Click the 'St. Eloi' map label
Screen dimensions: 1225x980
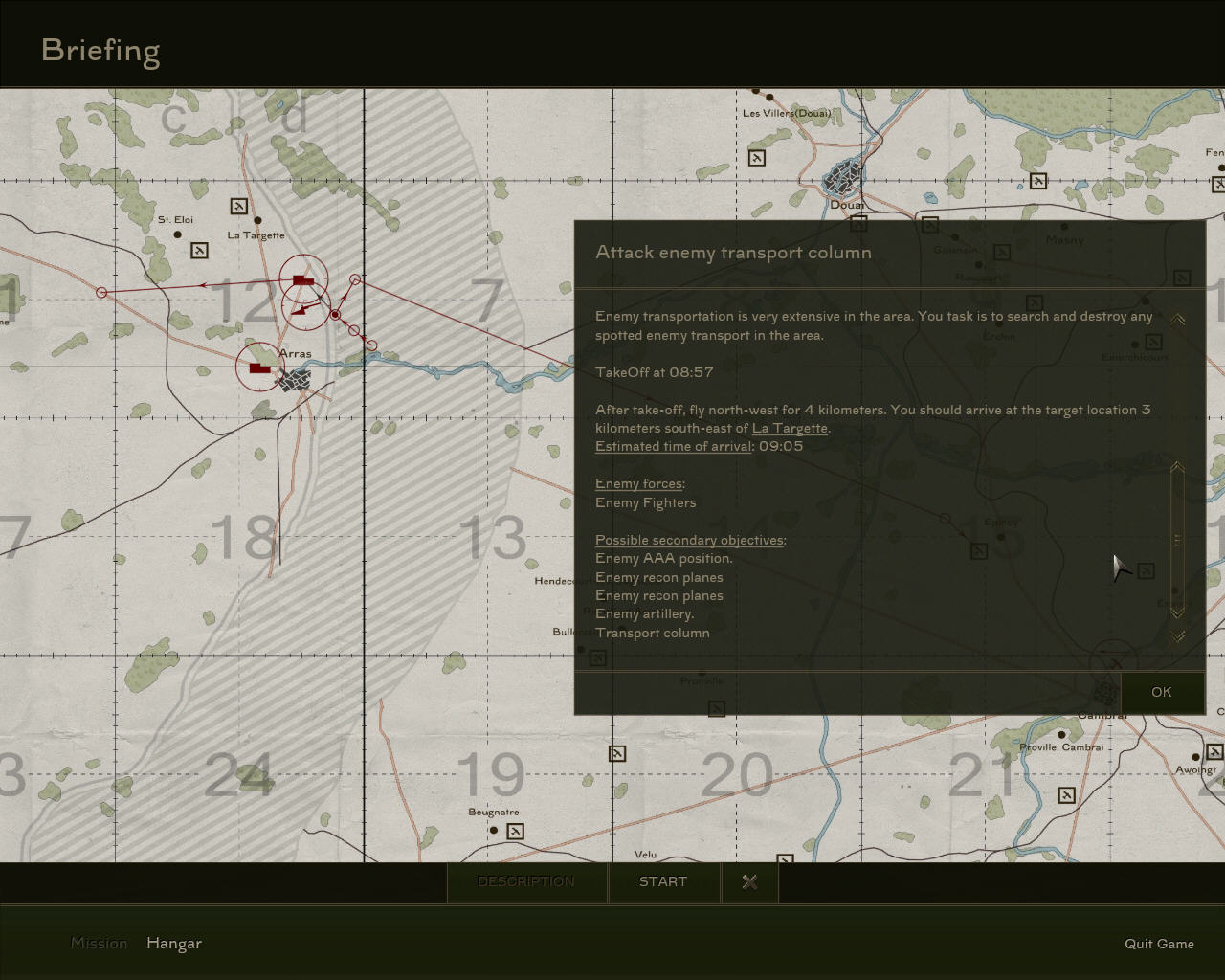point(175,220)
